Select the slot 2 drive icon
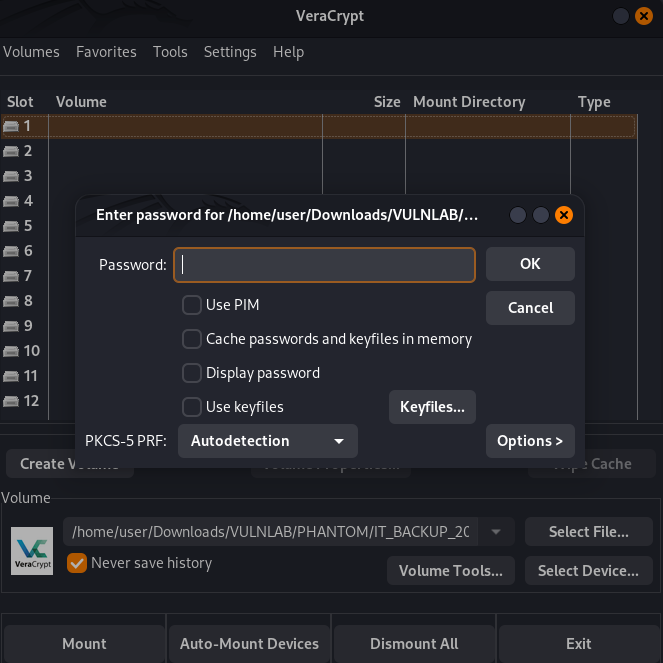 point(11,151)
